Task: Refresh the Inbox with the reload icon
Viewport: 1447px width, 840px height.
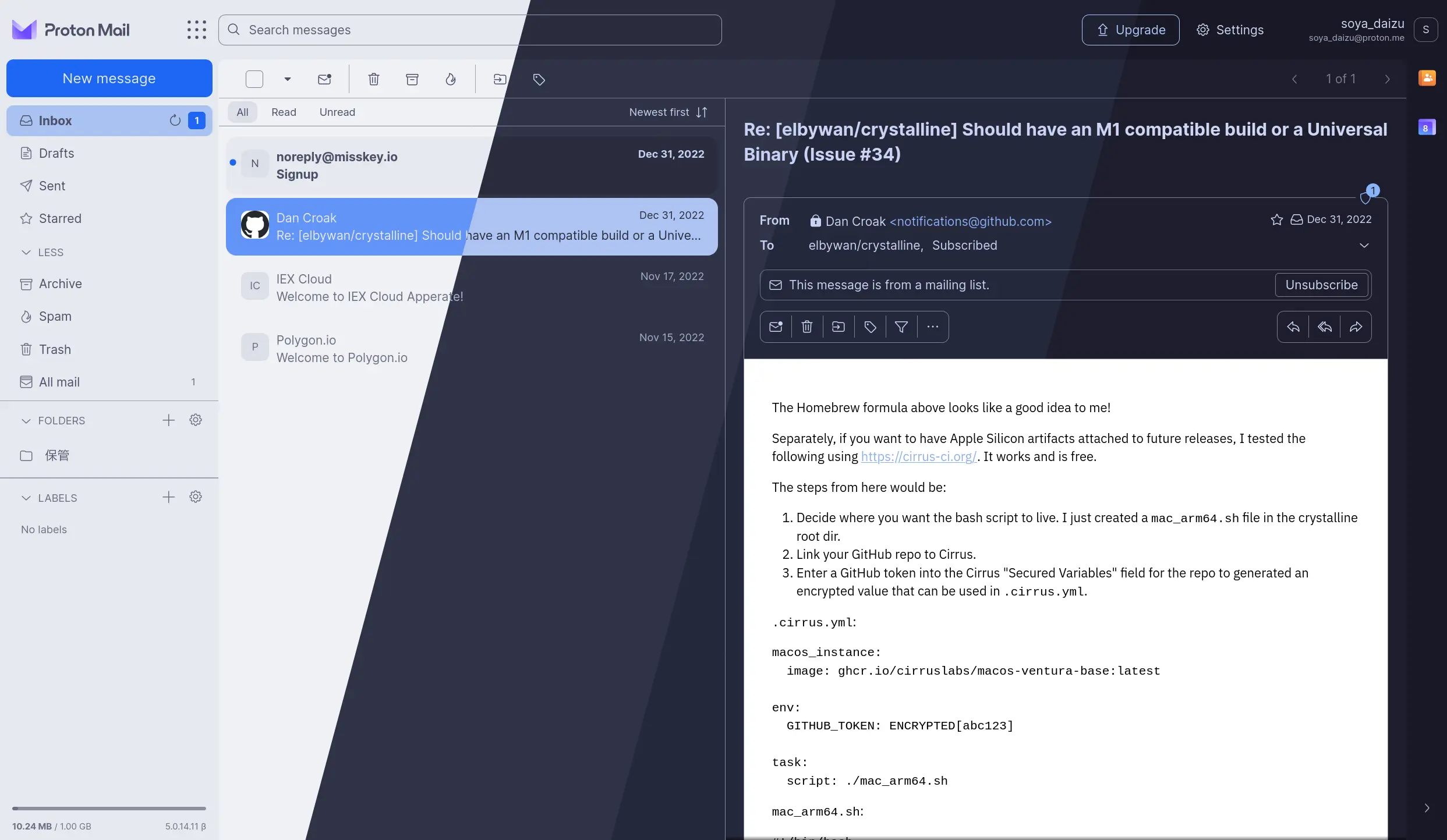Action: [x=175, y=120]
